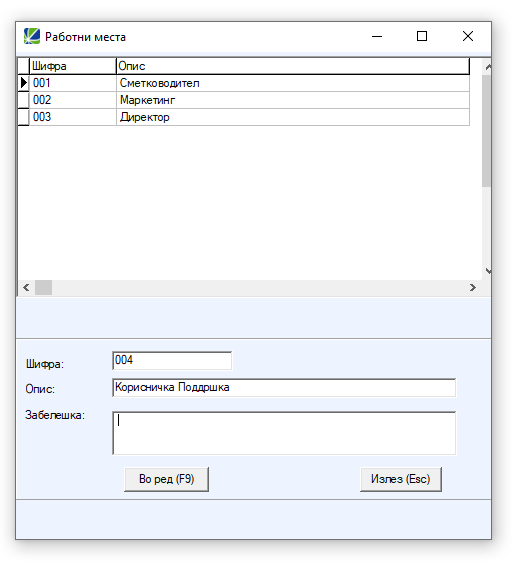Sort by the Шифра column header

point(73,66)
